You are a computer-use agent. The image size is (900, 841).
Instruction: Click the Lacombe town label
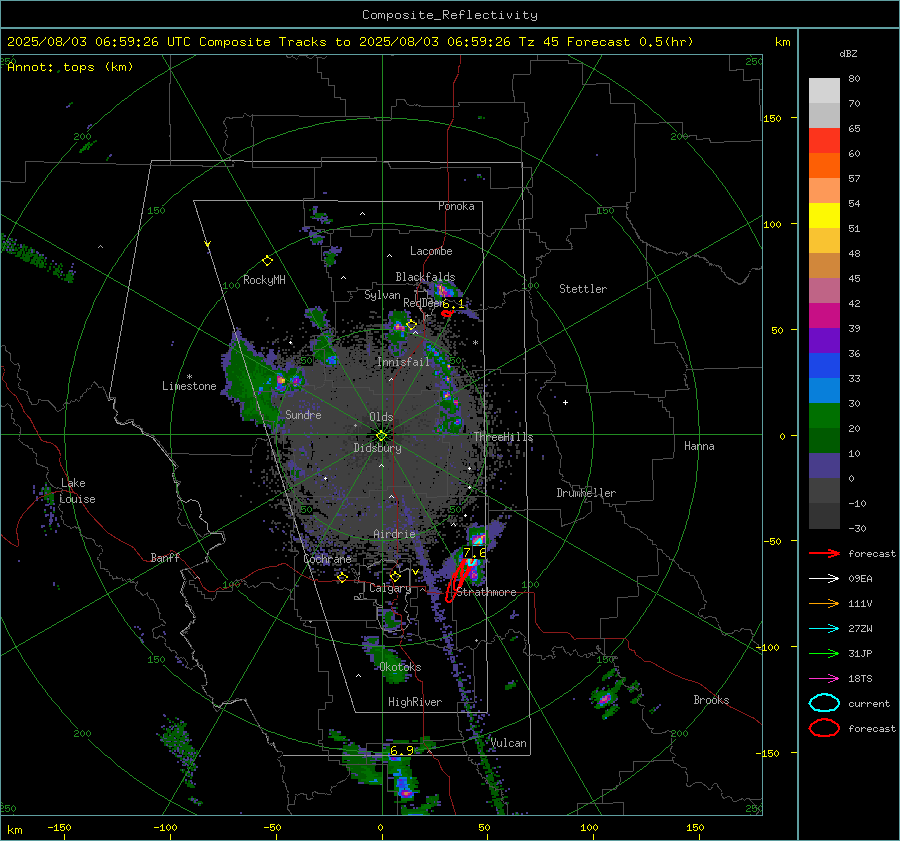[431, 251]
